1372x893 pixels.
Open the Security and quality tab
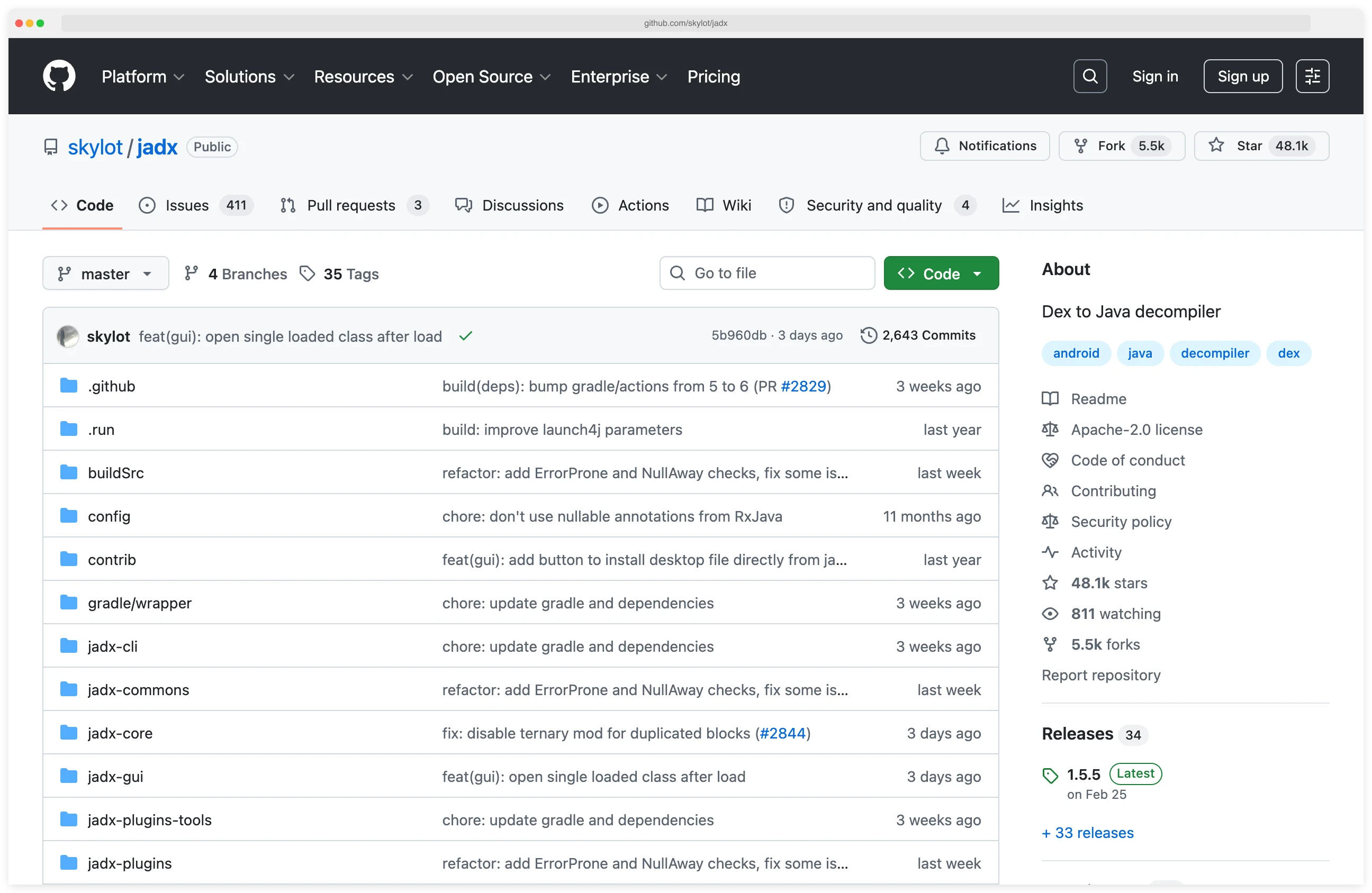[874, 205]
